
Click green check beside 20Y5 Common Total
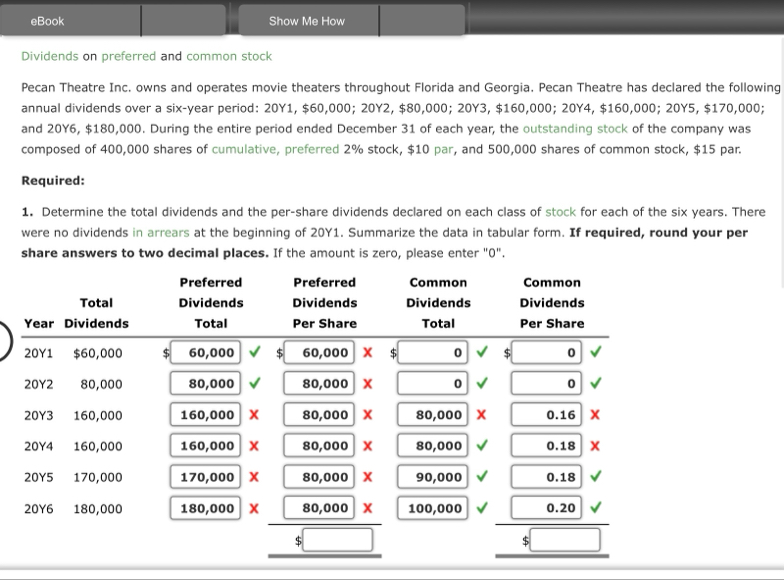482,476
